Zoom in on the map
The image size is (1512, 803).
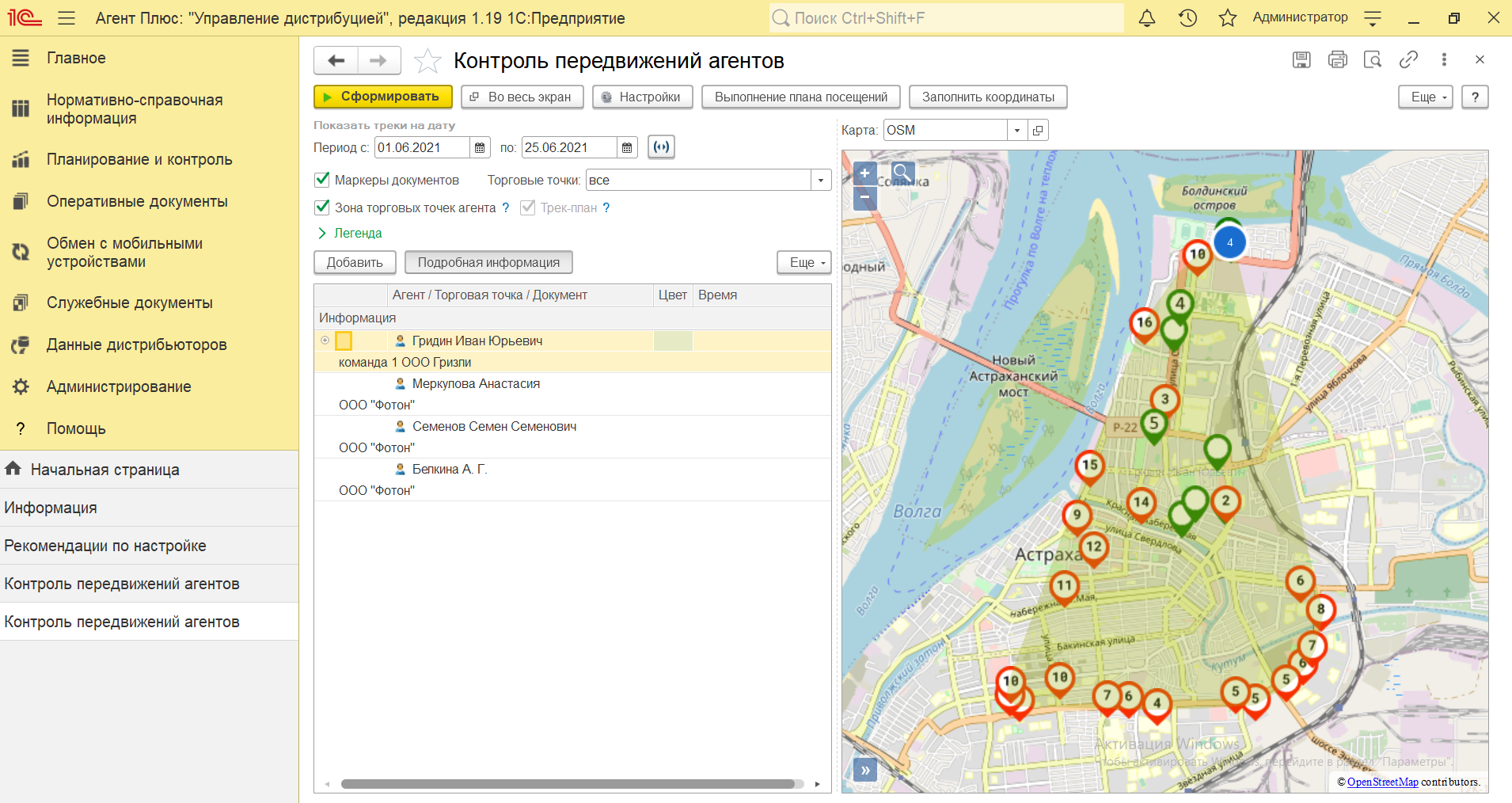pos(865,173)
